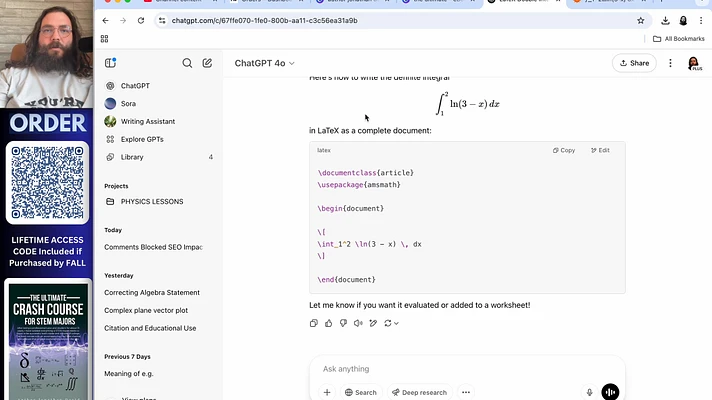Screen dimensions: 712x400
Task: Click the Share button
Action: pos(634,63)
